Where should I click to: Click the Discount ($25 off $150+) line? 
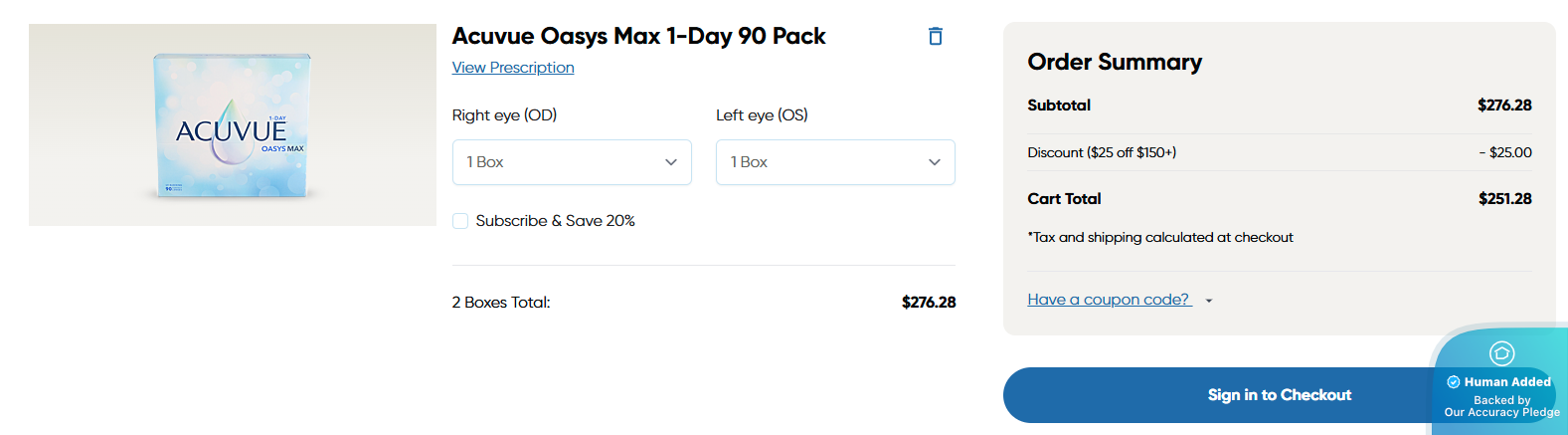pos(1102,153)
